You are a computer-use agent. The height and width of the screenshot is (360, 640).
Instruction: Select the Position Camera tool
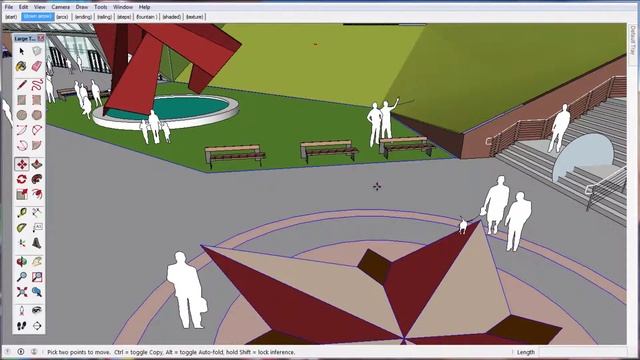click(x=22, y=311)
